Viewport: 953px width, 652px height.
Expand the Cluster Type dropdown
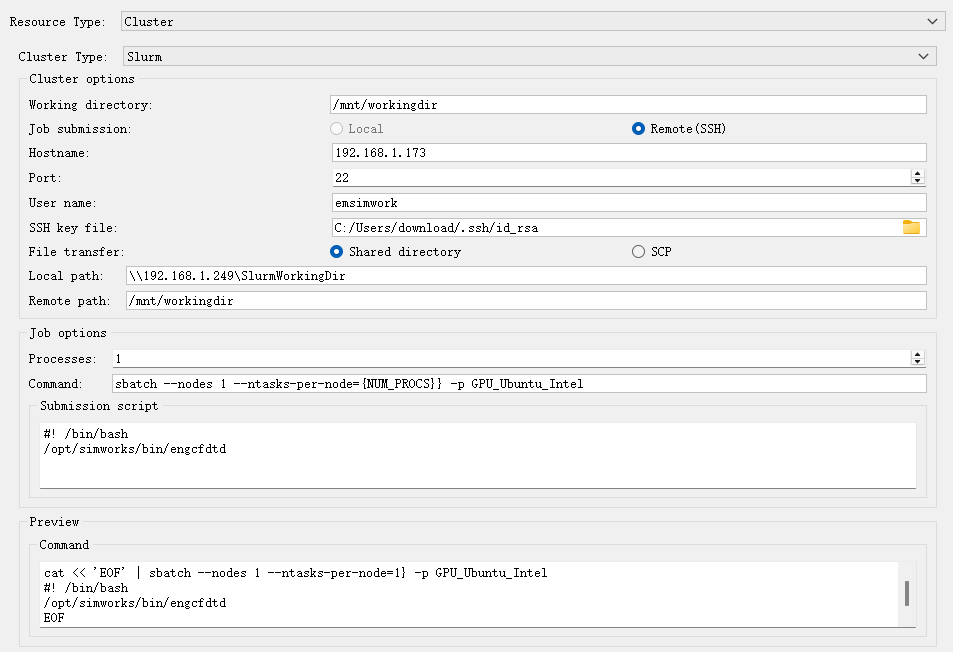click(x=529, y=57)
